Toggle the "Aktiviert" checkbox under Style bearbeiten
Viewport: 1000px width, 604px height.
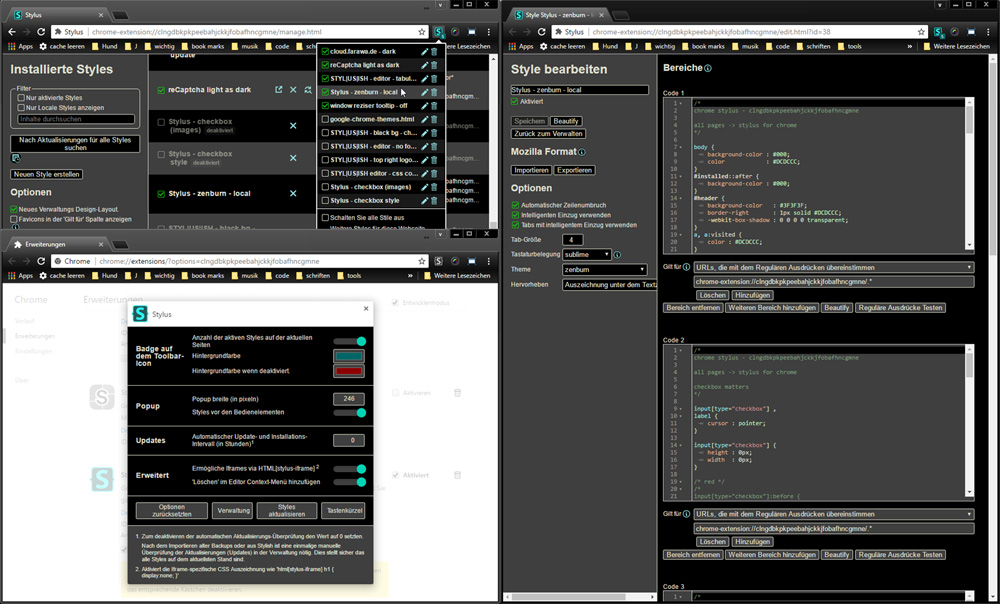(513, 102)
